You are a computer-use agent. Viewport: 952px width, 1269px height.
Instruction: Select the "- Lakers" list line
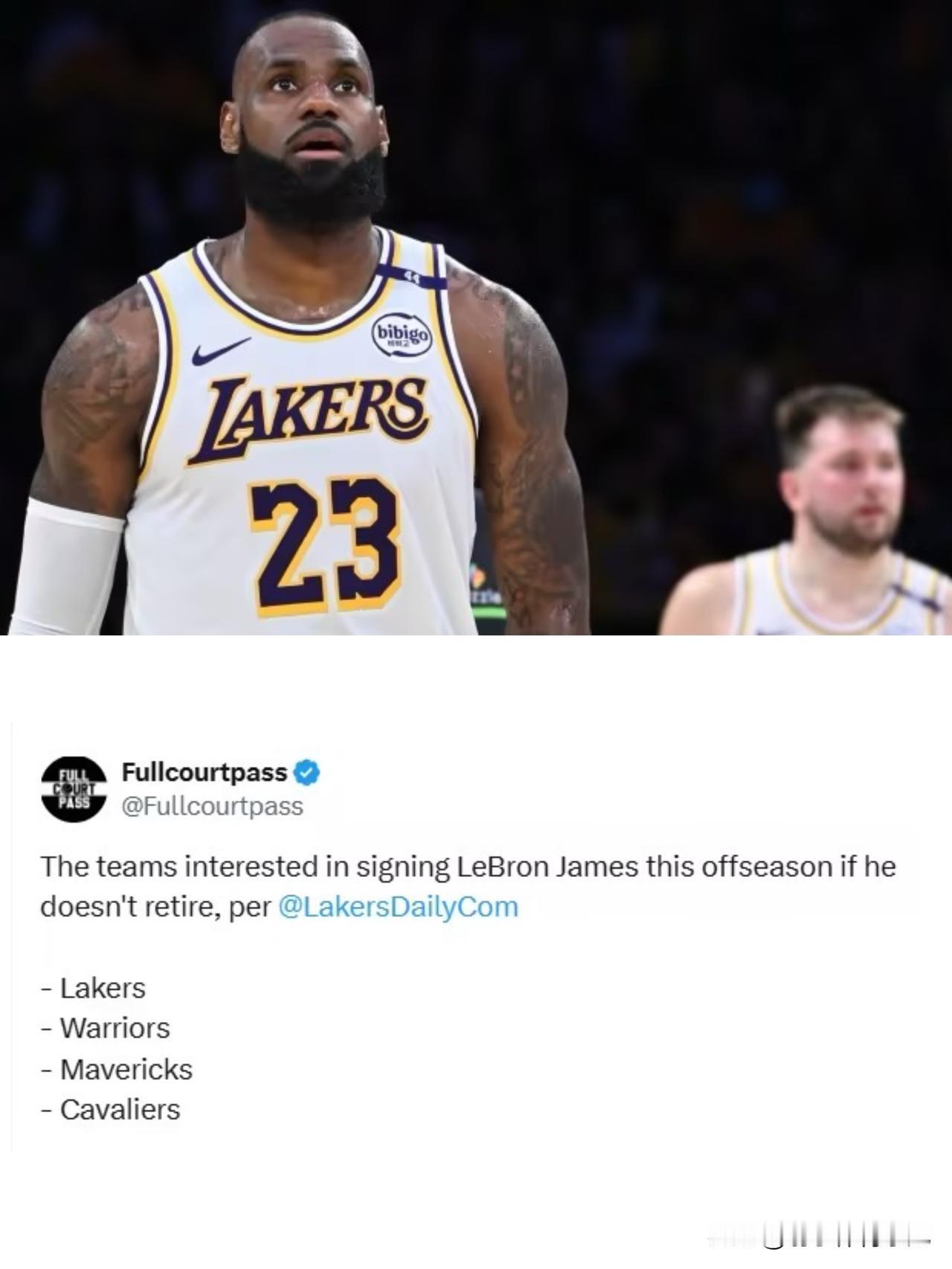pyautogui.click(x=93, y=988)
